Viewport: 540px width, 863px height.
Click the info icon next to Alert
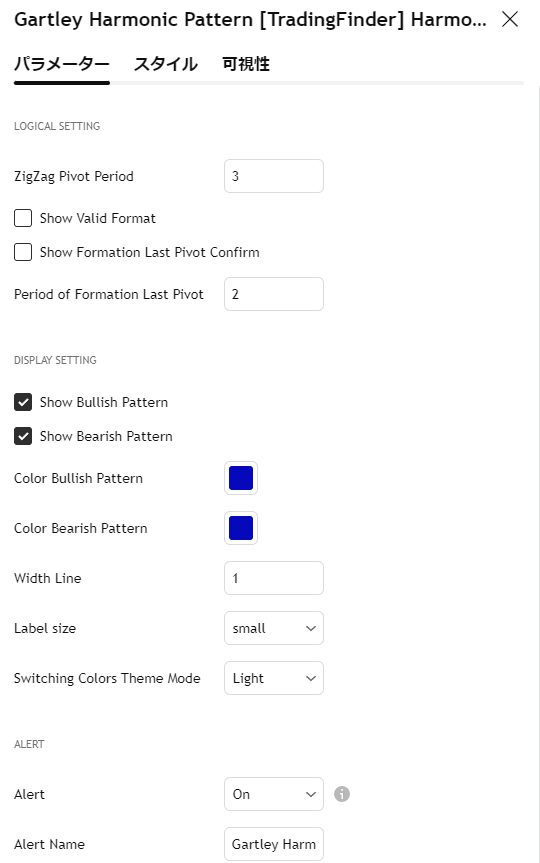[x=342, y=794]
